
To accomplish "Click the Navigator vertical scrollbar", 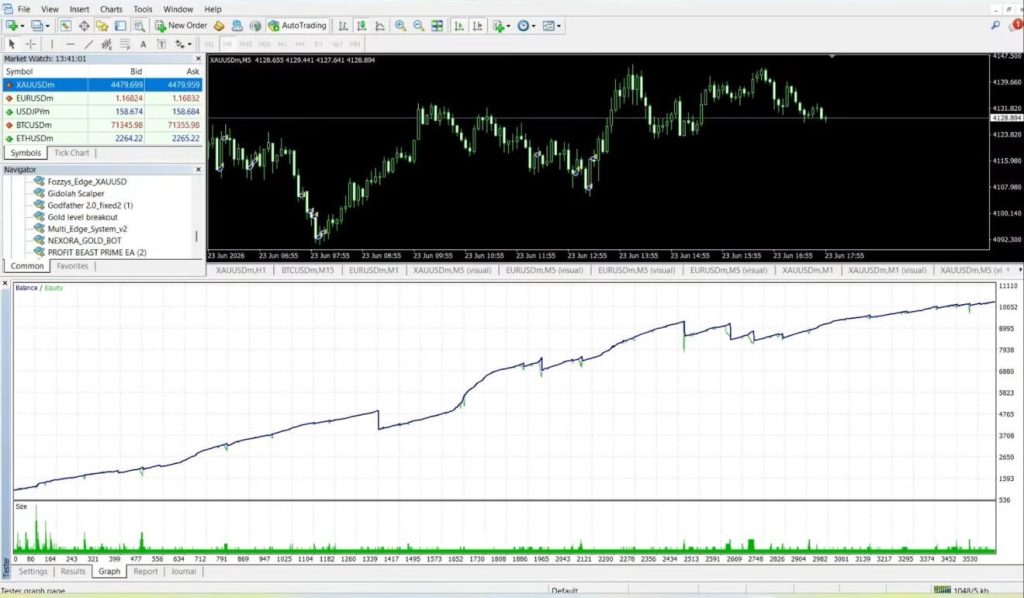I will coord(197,236).
